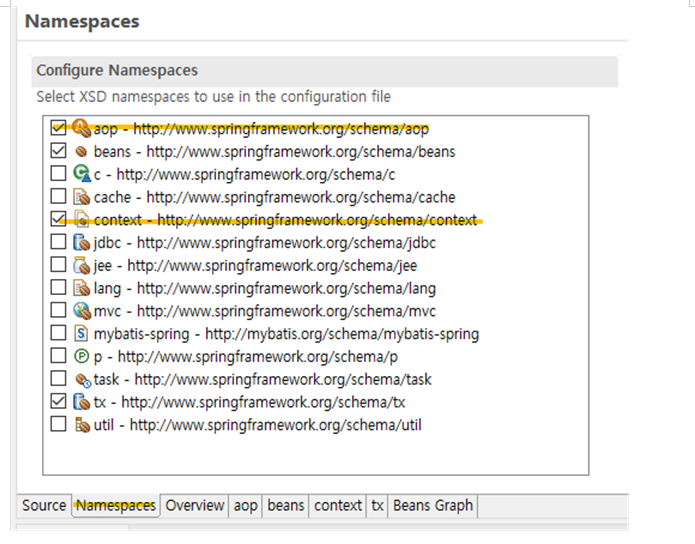Enable the mybatis-spring namespace checkbox

(x=59, y=333)
